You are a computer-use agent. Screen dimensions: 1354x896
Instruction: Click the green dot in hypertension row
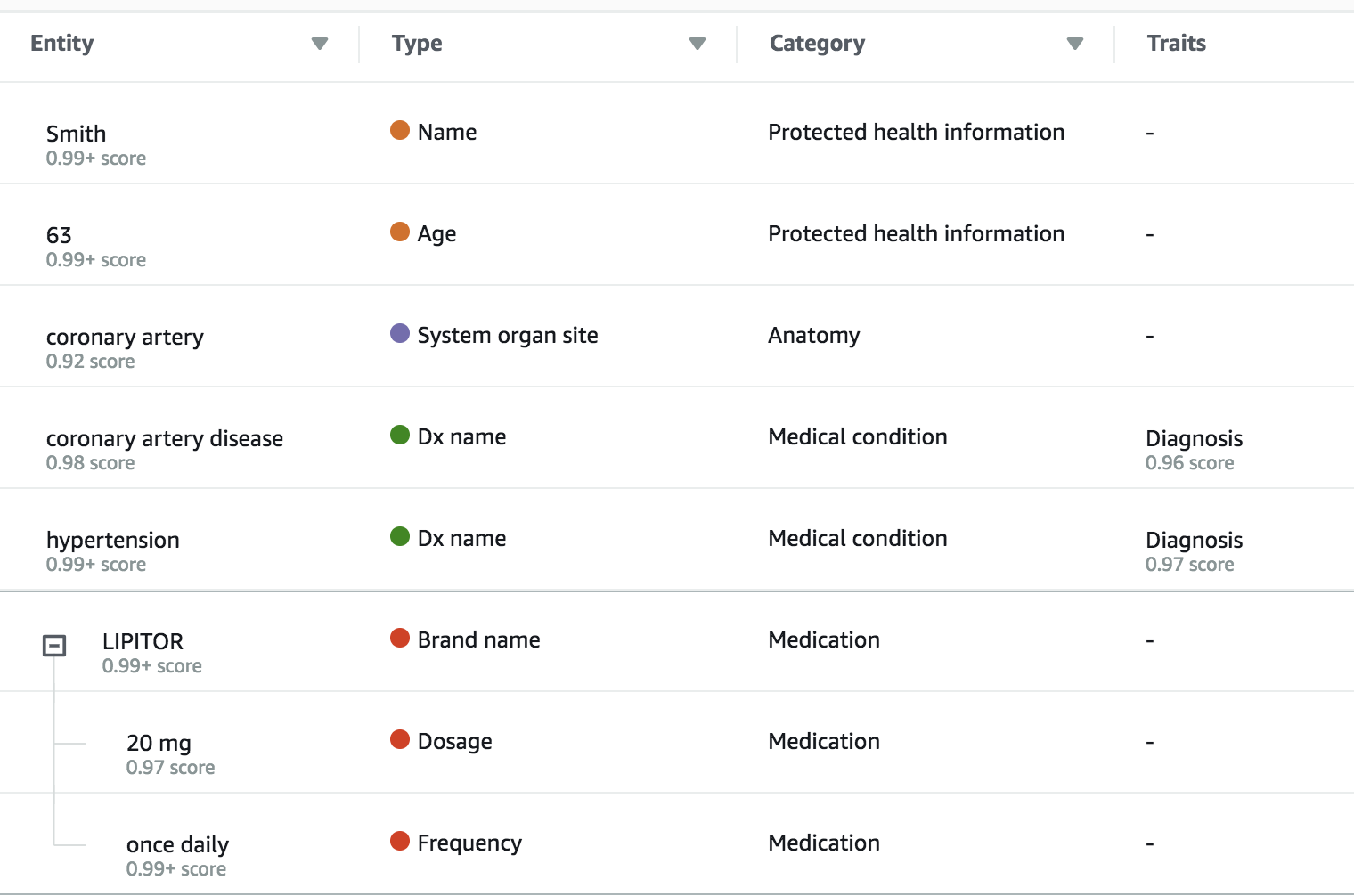(x=400, y=537)
